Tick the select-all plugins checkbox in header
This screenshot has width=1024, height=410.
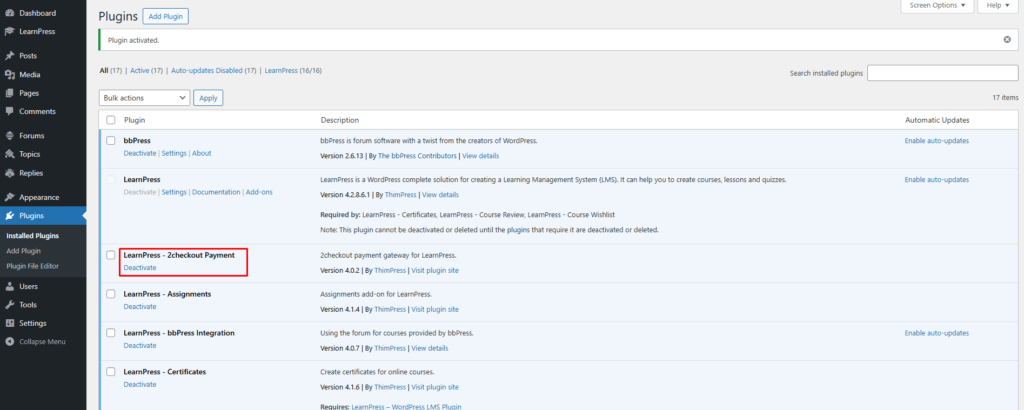click(110, 120)
